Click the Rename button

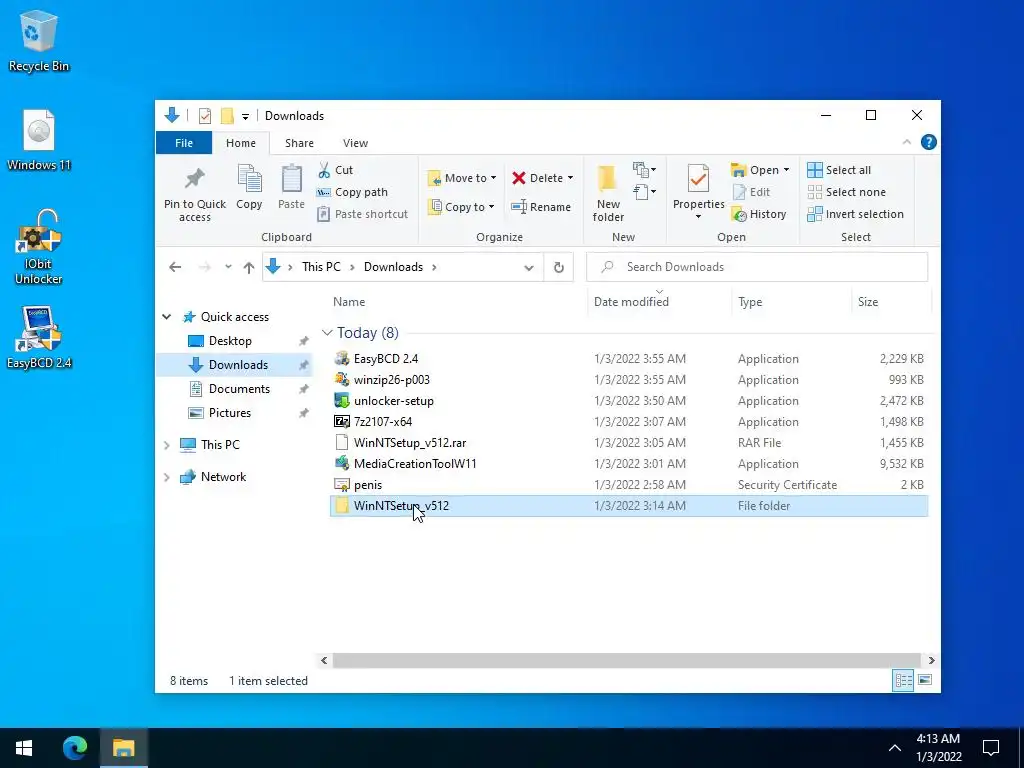click(x=541, y=207)
